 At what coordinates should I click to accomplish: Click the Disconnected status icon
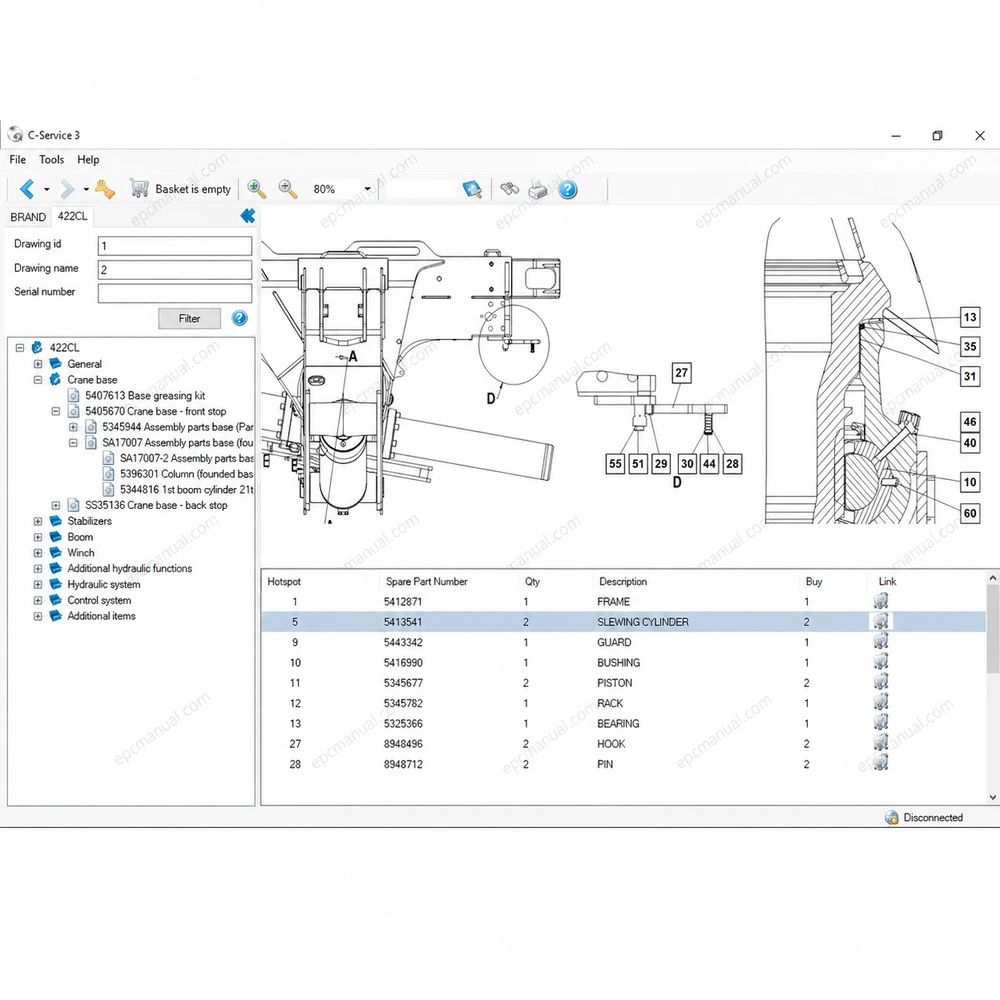pyautogui.click(x=892, y=818)
